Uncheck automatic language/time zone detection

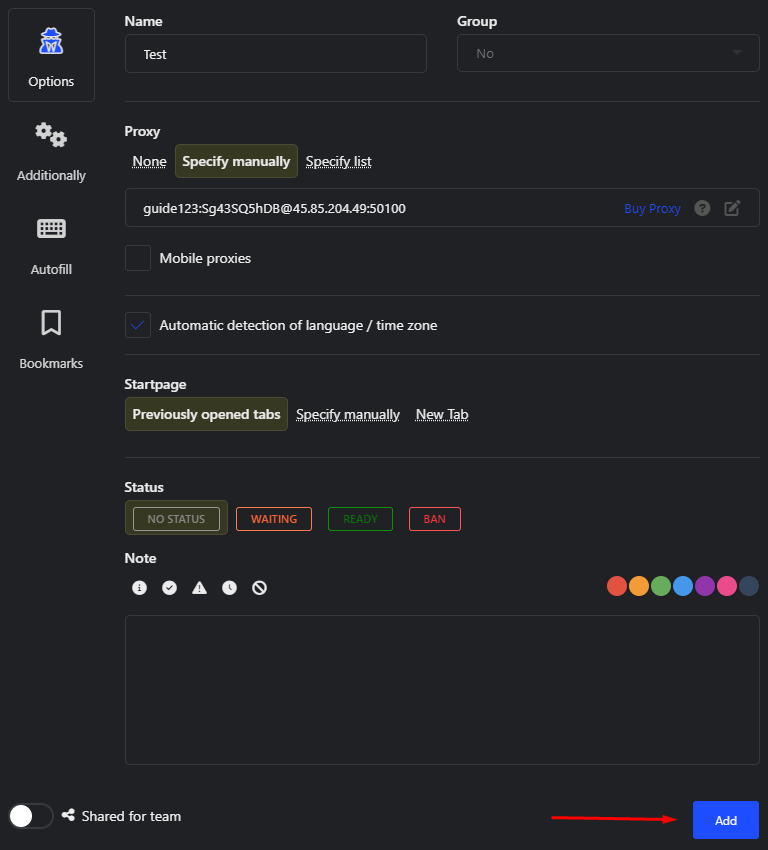point(138,325)
